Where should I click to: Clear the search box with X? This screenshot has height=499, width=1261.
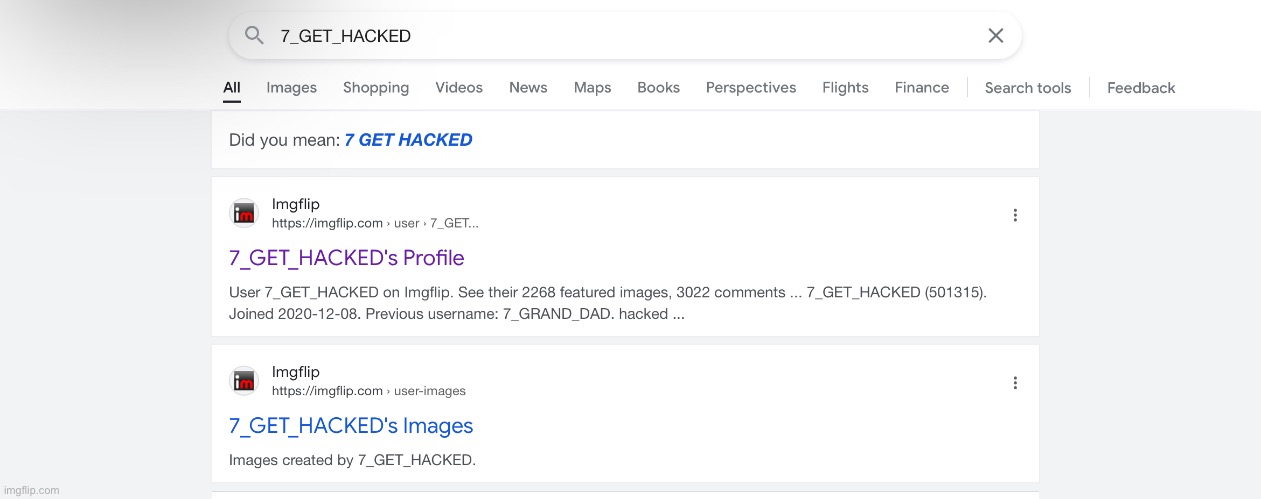tap(996, 36)
